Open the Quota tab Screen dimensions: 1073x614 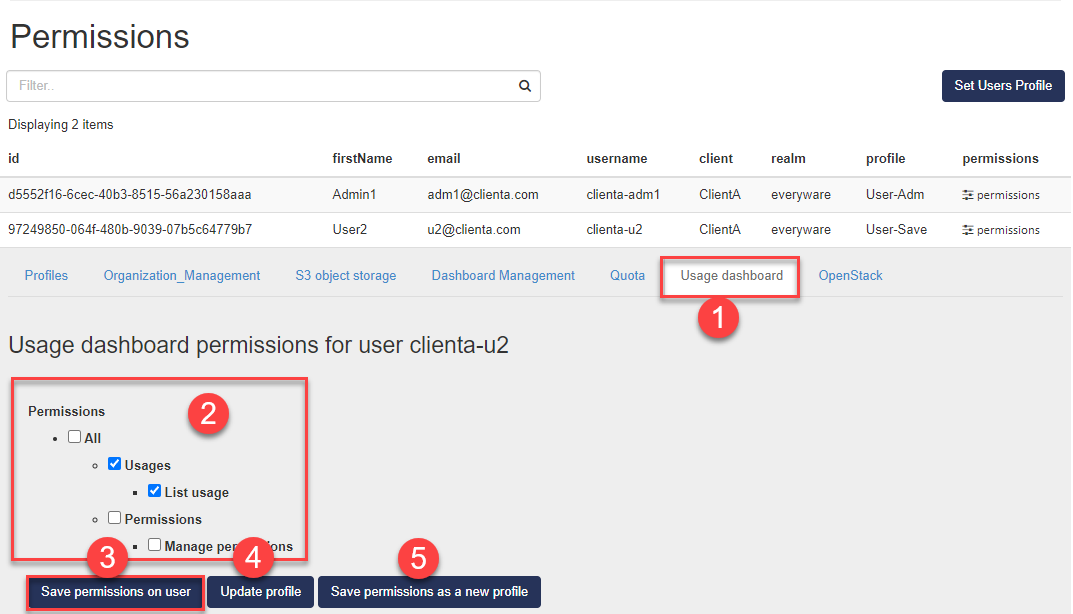627,275
